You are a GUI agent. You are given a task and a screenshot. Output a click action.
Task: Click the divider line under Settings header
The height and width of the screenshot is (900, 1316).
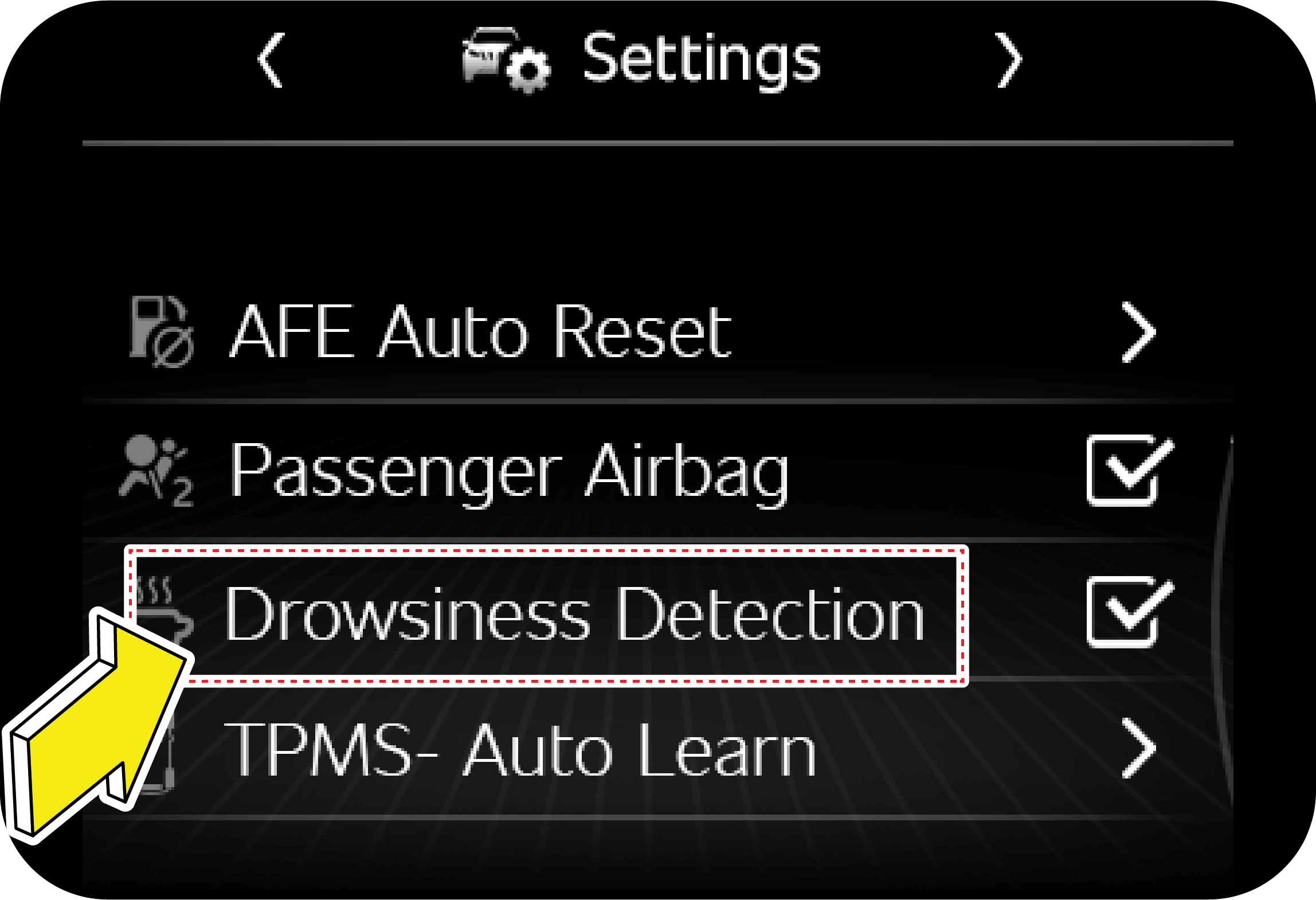657,143
